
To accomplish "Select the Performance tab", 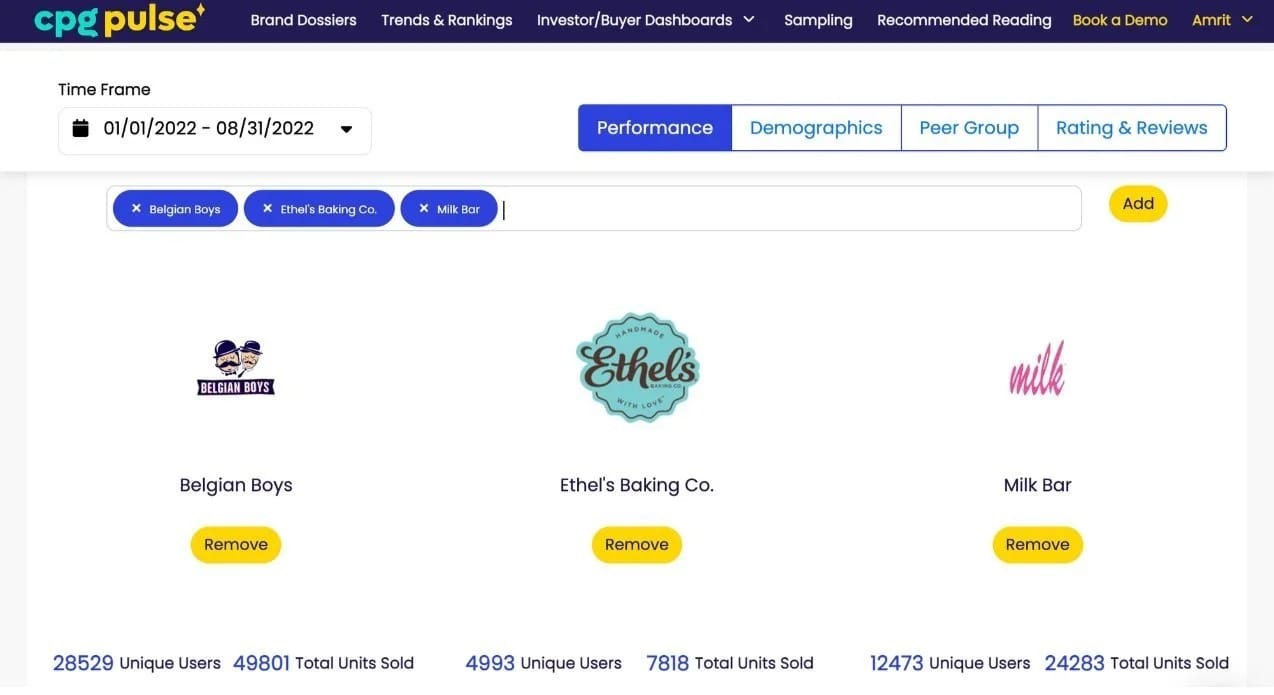I will point(655,128).
